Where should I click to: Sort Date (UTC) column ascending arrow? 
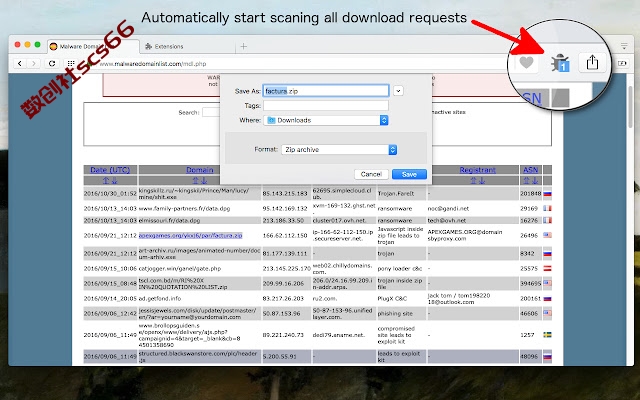[x=106, y=180]
